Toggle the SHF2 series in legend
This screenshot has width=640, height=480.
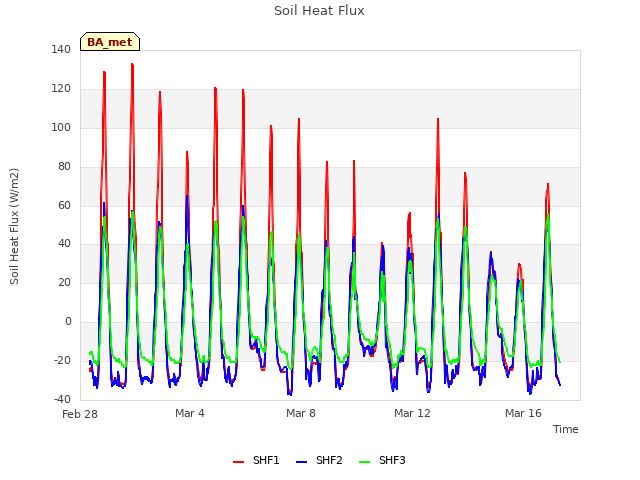pos(319,460)
